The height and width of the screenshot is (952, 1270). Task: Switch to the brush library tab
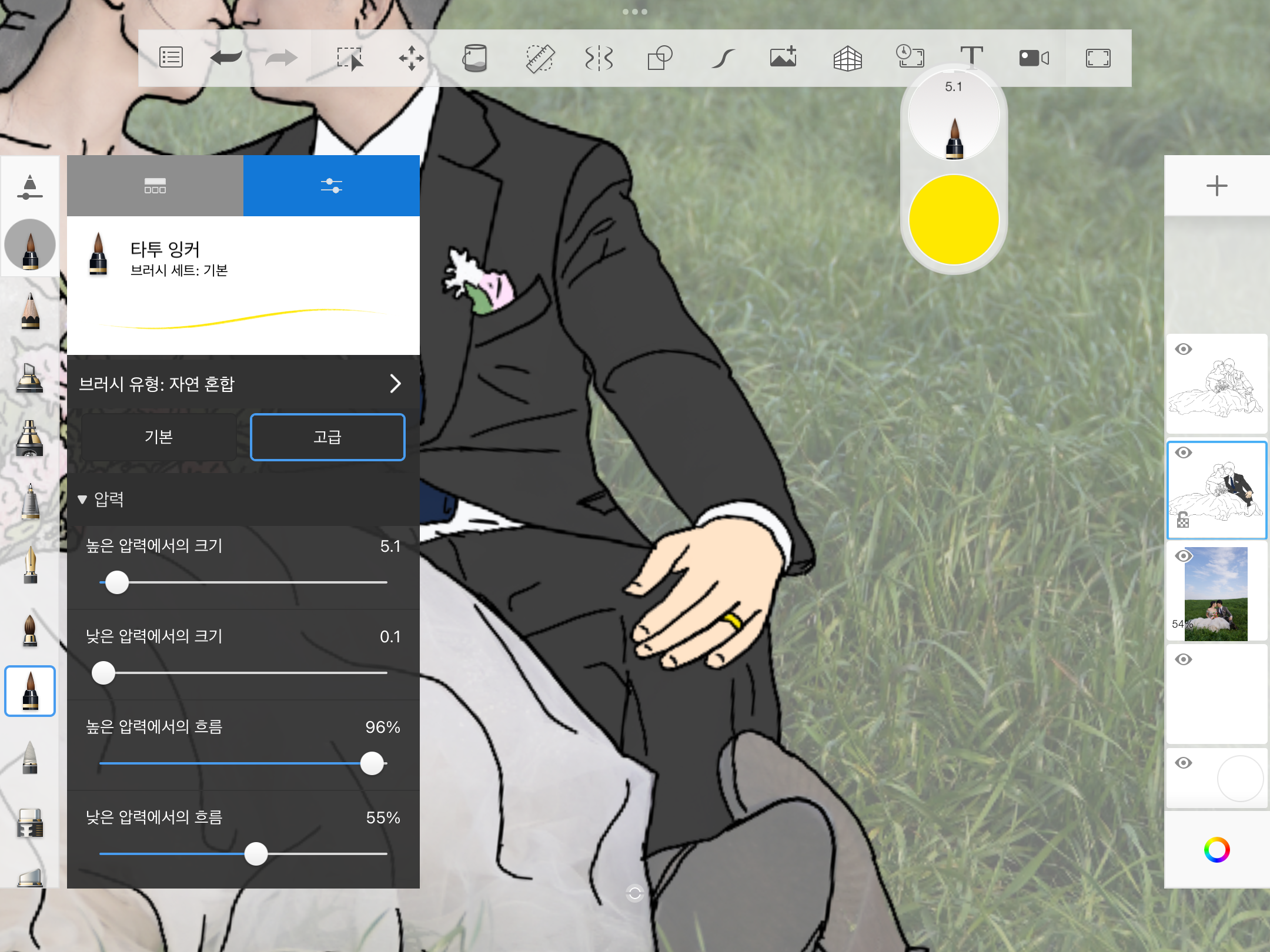click(x=155, y=186)
